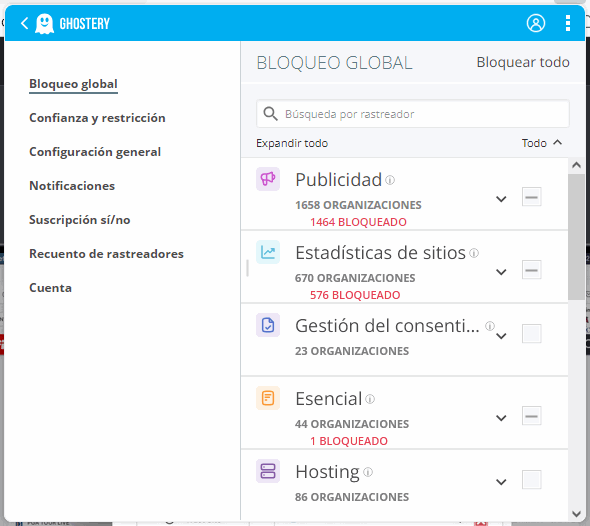
Task: Click info icon next to Esencial
Action: (x=370, y=399)
